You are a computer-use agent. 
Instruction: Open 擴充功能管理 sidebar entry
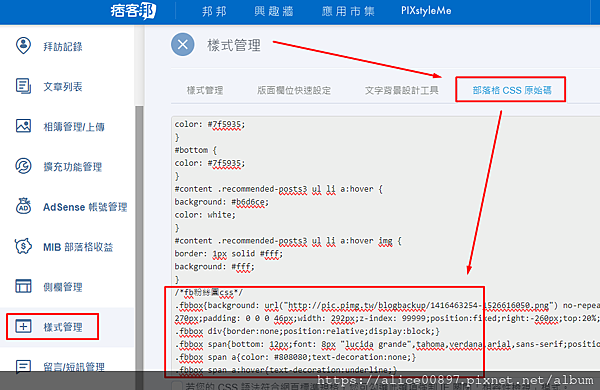(x=73, y=167)
